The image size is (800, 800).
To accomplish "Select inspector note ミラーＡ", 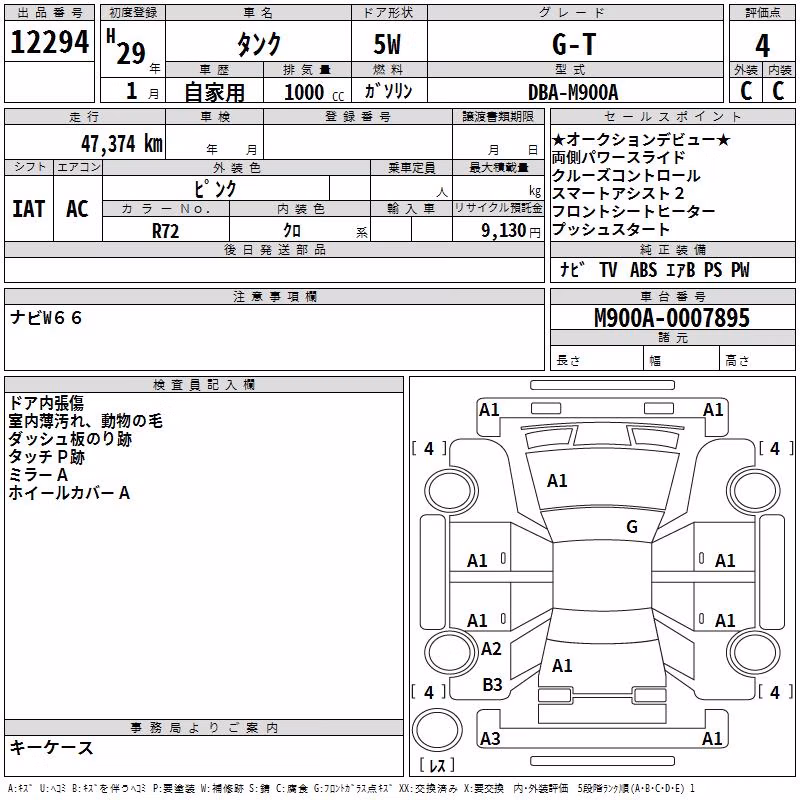I will [38, 475].
